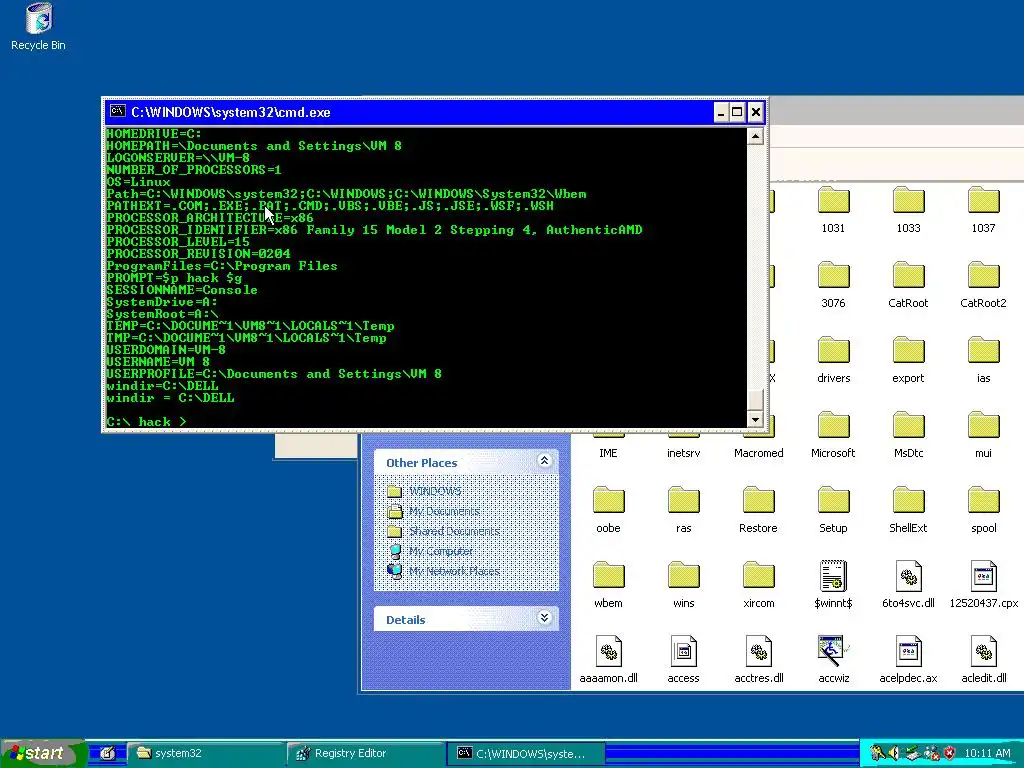Switch to Registry Editor taskbar button
Viewport: 1024px width, 768px height.
[x=366, y=753]
